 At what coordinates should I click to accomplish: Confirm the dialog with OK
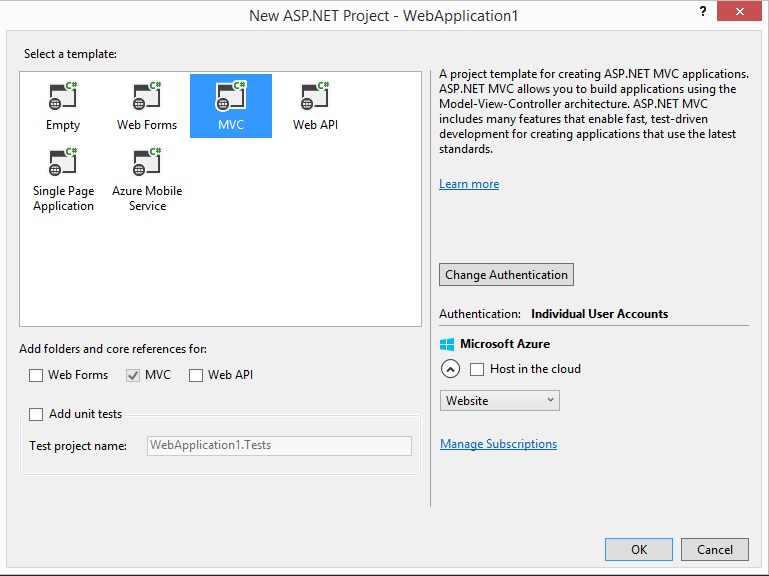point(639,550)
